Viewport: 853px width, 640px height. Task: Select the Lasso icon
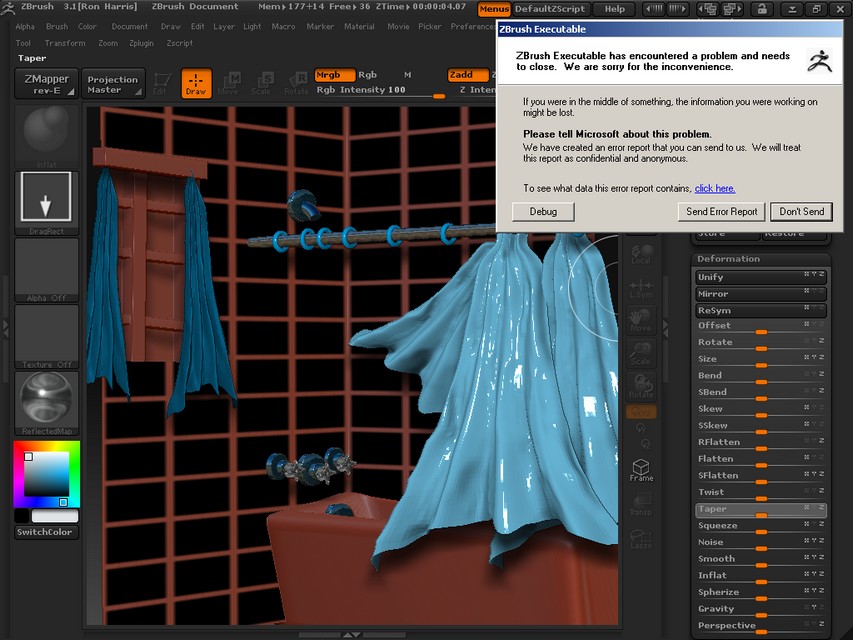point(641,538)
